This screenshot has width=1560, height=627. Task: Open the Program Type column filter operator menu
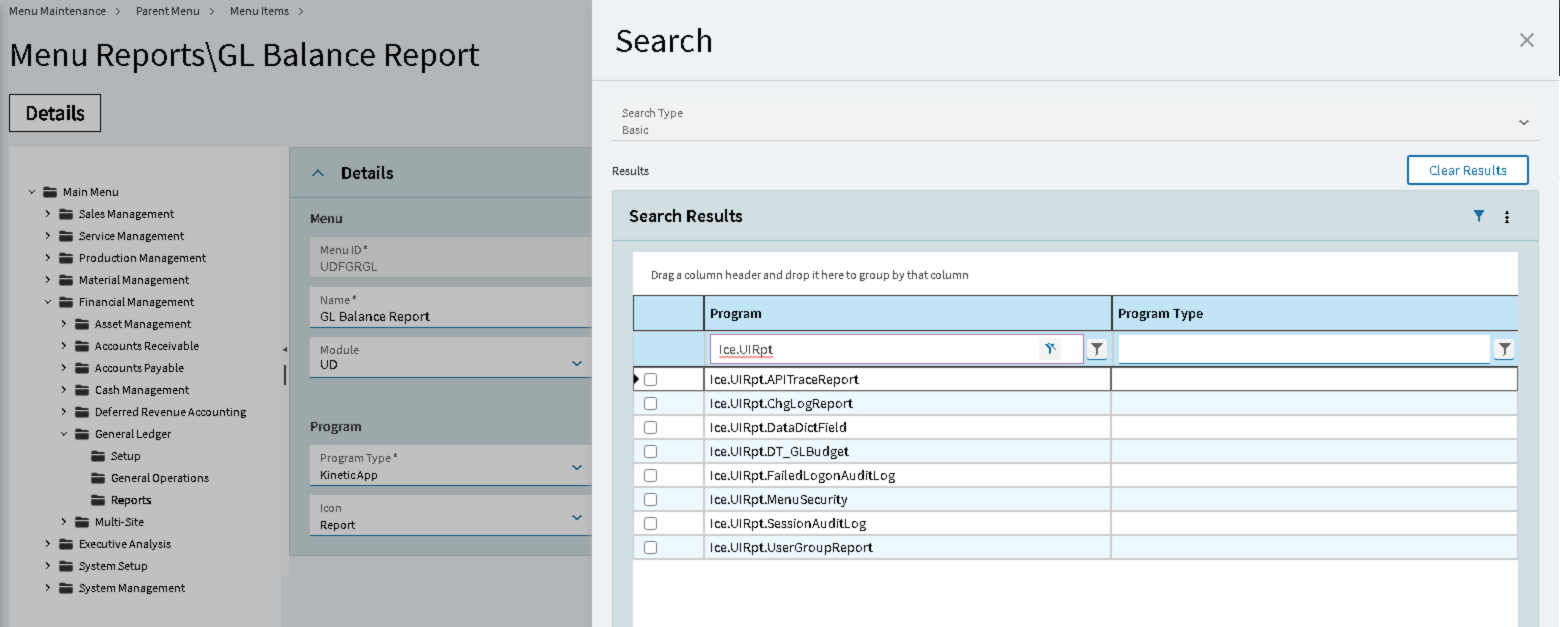click(x=1504, y=349)
